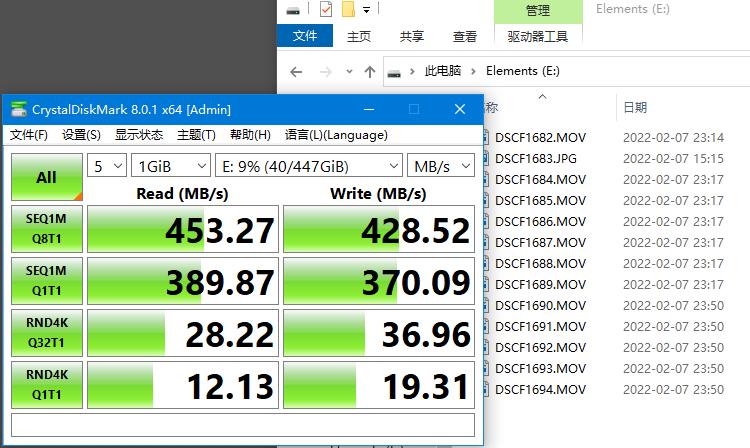
Task: Select file DSCF1688.MOV
Action: click(540, 264)
